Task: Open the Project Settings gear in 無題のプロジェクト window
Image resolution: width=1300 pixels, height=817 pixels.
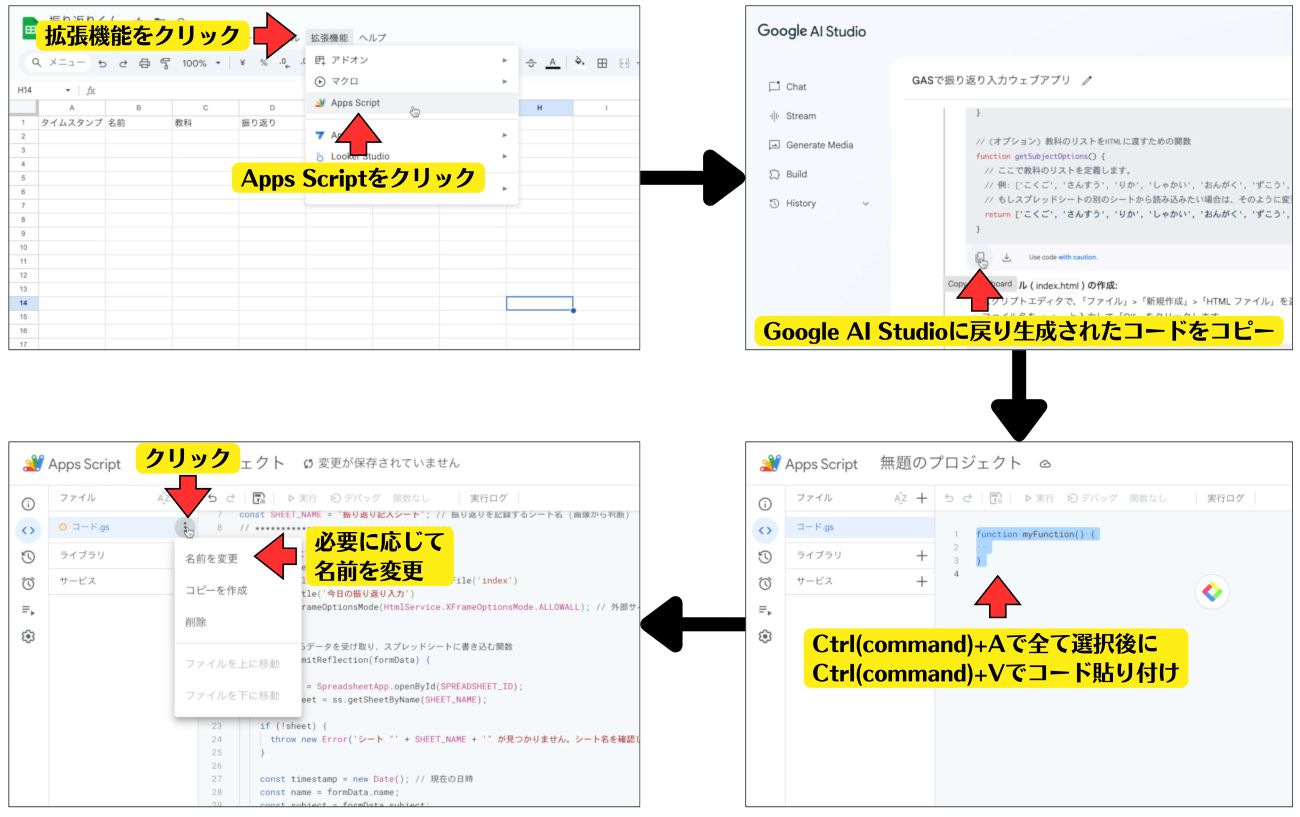Action: click(x=765, y=636)
